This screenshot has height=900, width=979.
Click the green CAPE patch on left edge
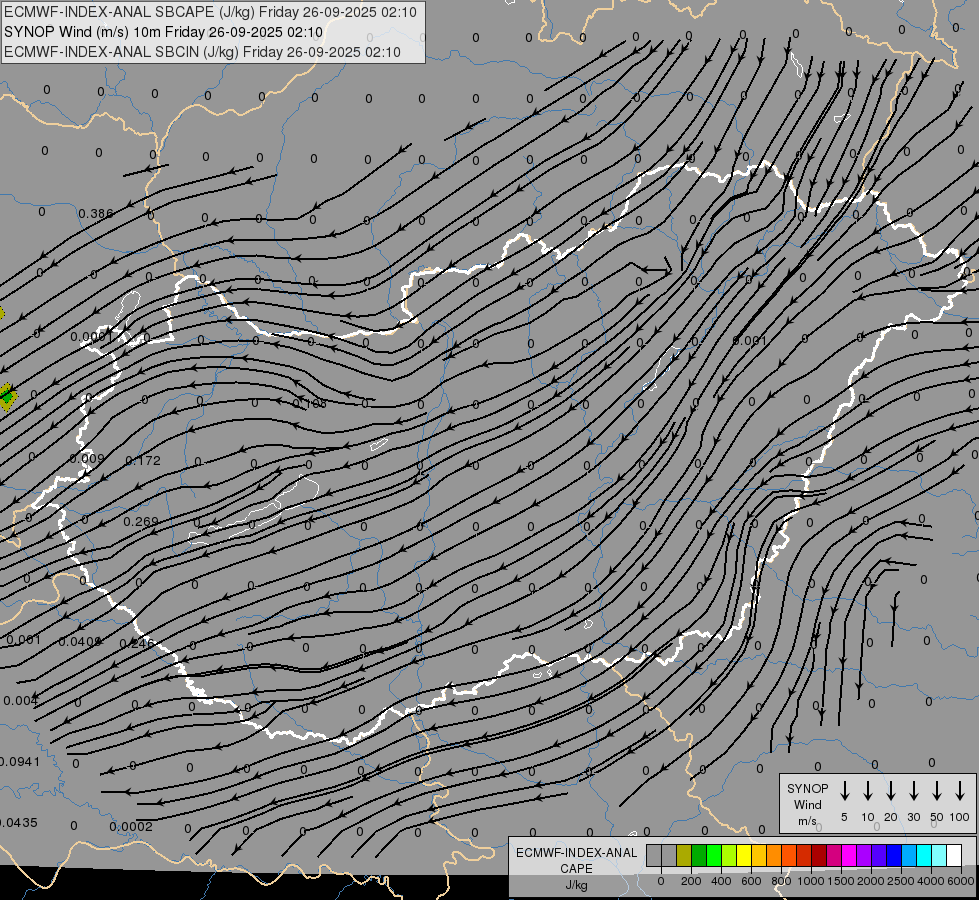7,396
